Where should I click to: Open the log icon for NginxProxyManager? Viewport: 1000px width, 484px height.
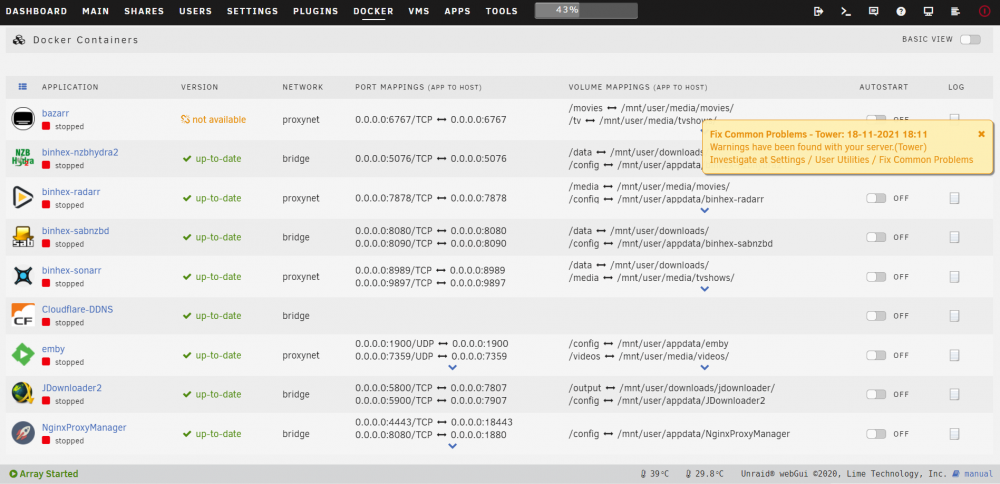point(954,434)
